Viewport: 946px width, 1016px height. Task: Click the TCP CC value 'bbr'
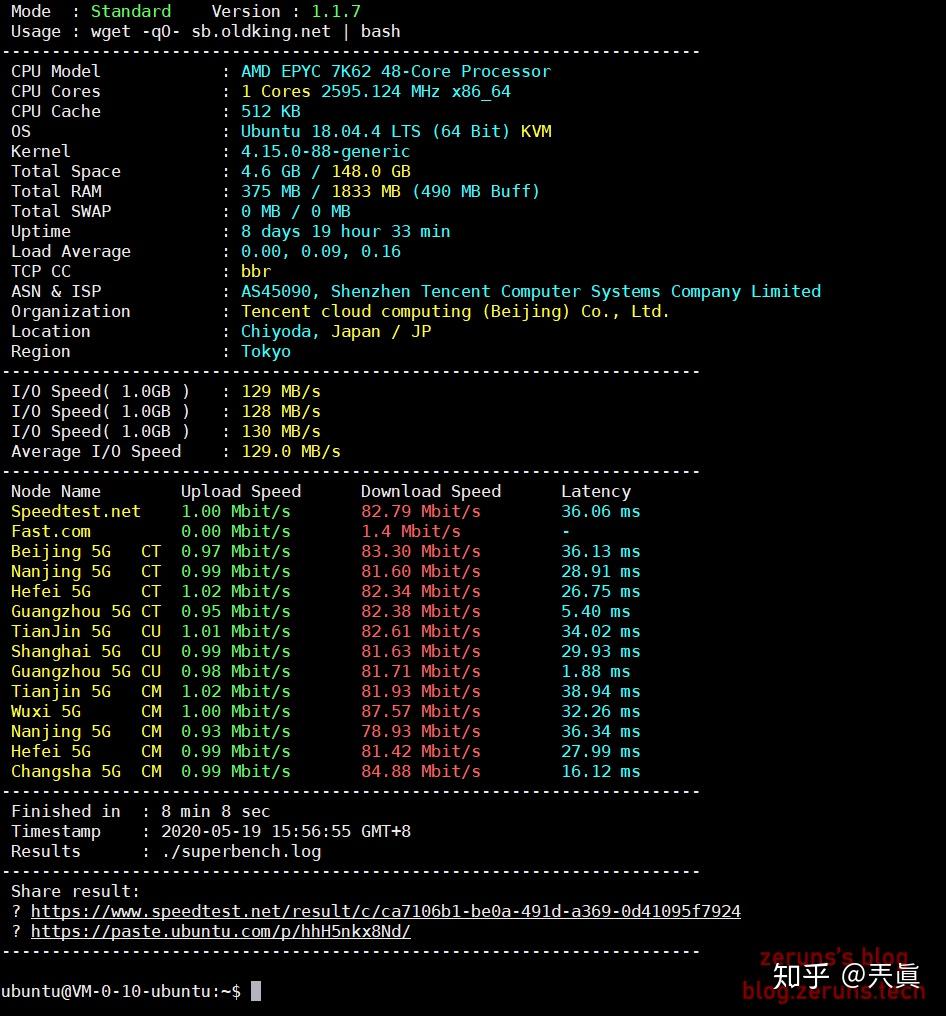pos(256,271)
